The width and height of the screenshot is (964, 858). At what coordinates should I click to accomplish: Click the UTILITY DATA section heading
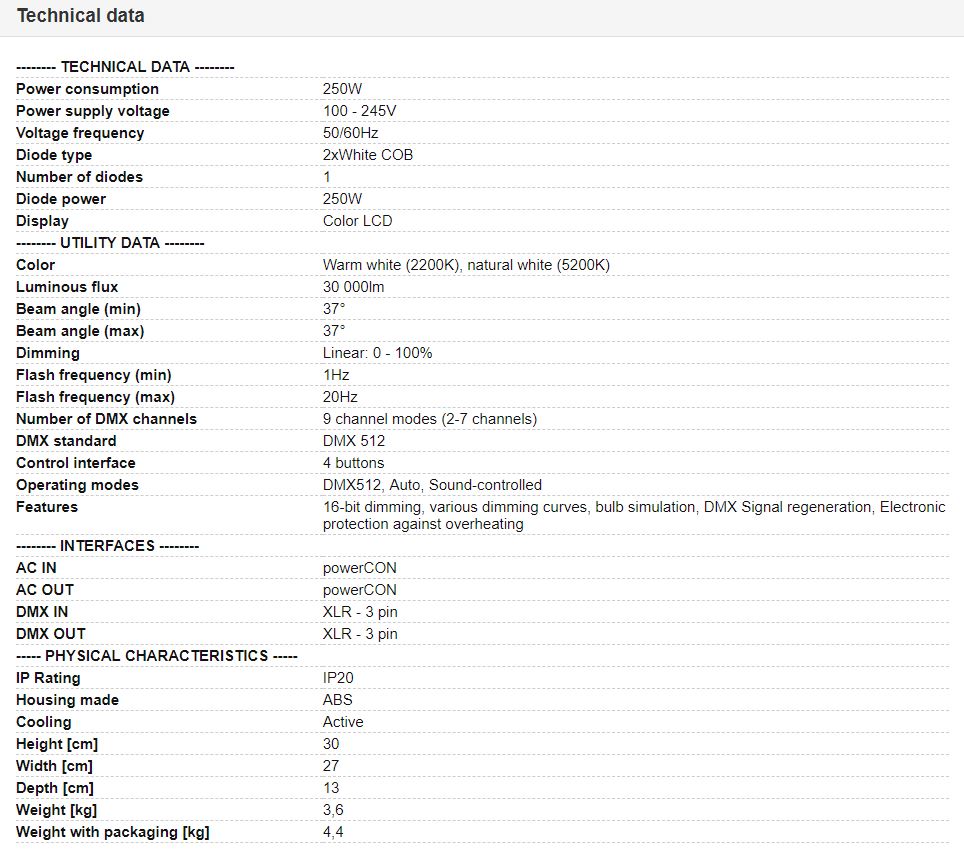click(x=110, y=243)
